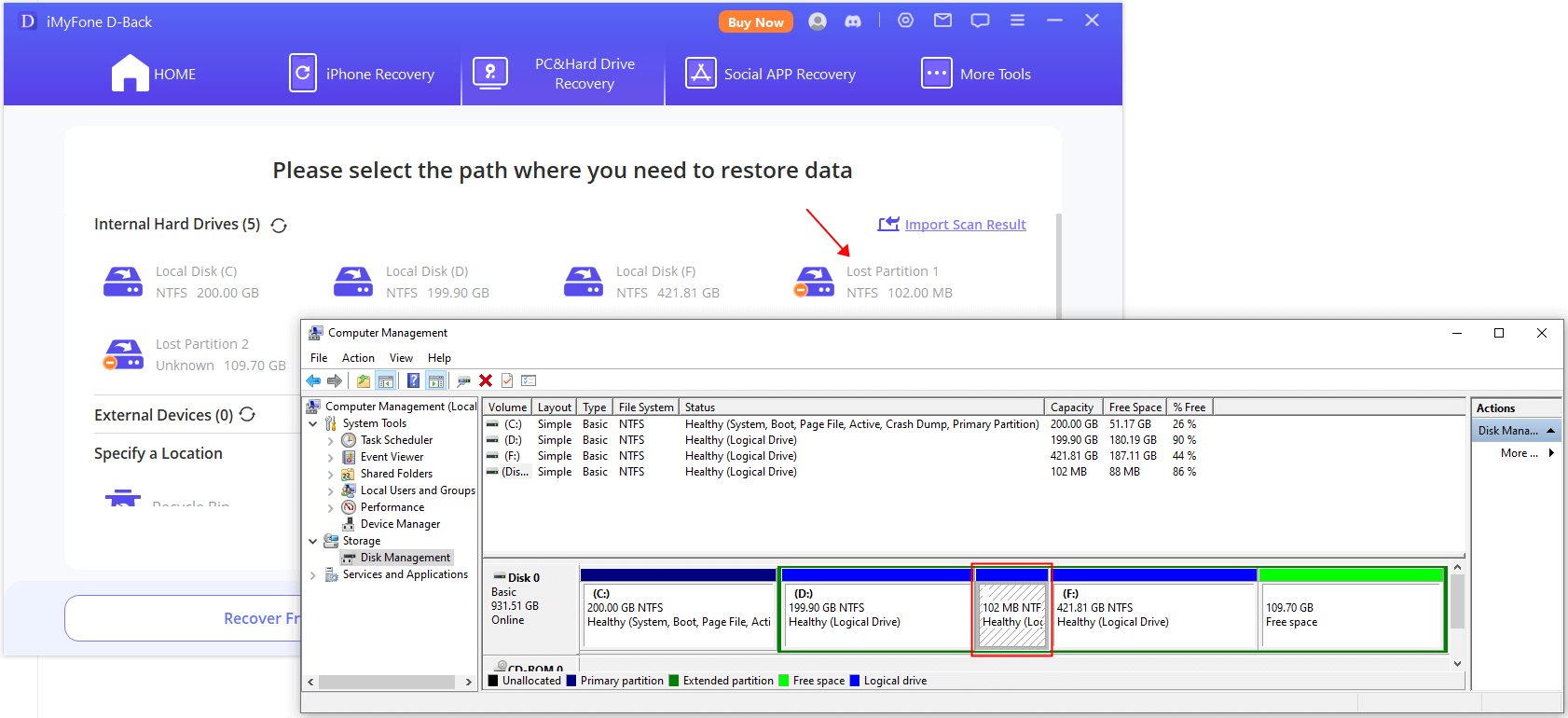The width and height of the screenshot is (1568, 718).
Task: Switch to Social APP Recovery tab
Action: click(x=771, y=74)
